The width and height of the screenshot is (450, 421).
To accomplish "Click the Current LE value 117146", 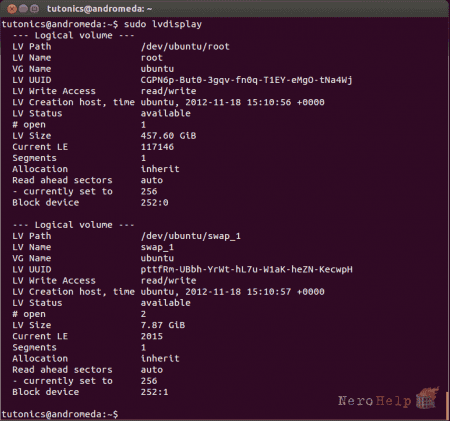I will [x=157, y=147].
